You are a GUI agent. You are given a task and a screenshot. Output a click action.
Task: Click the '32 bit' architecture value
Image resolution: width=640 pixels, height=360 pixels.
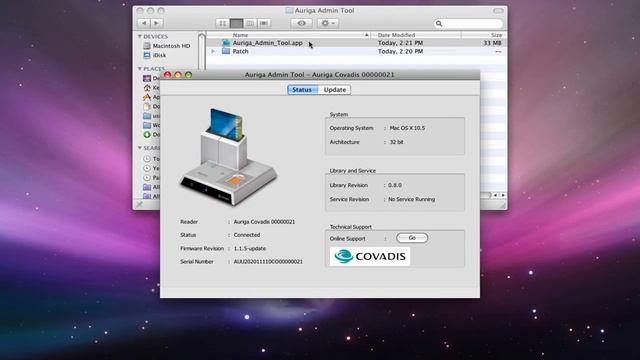pyautogui.click(x=396, y=142)
